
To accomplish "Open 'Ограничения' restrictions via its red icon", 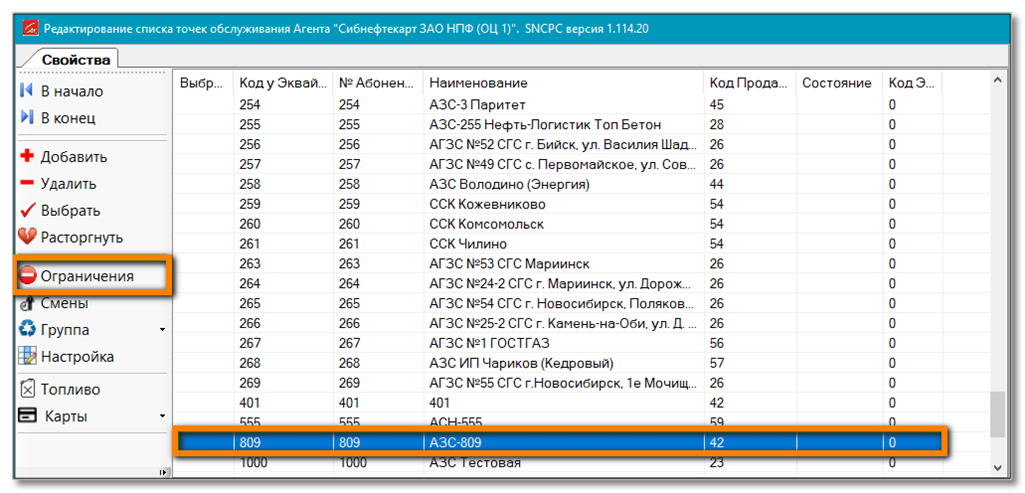I will click(x=28, y=276).
